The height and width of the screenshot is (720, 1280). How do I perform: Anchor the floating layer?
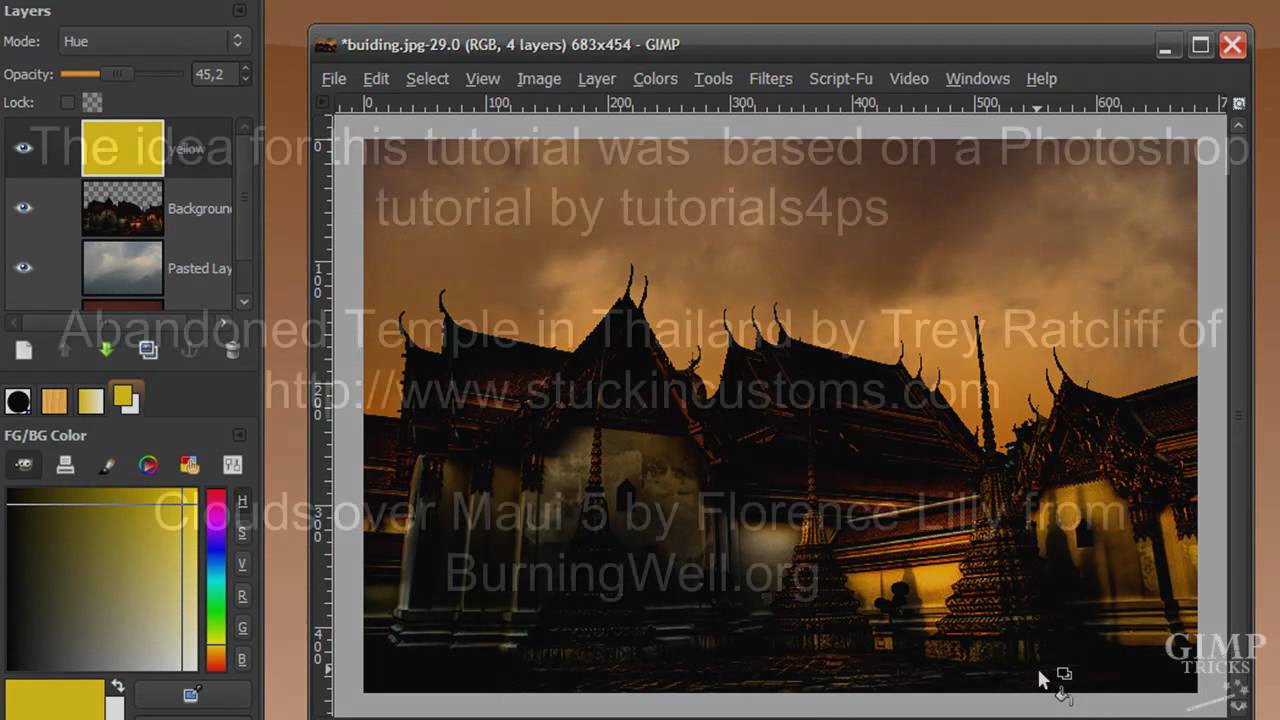pos(190,350)
